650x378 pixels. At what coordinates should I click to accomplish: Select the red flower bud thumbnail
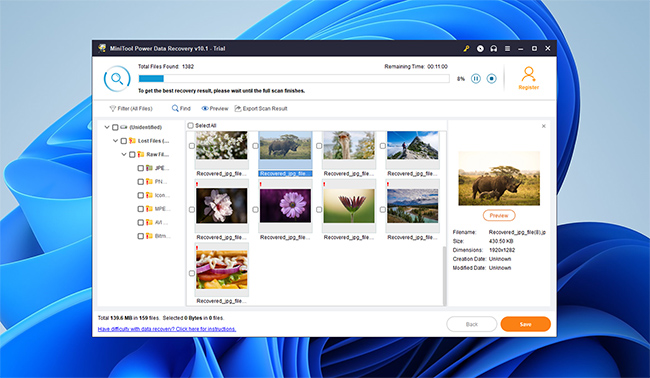tap(349, 206)
